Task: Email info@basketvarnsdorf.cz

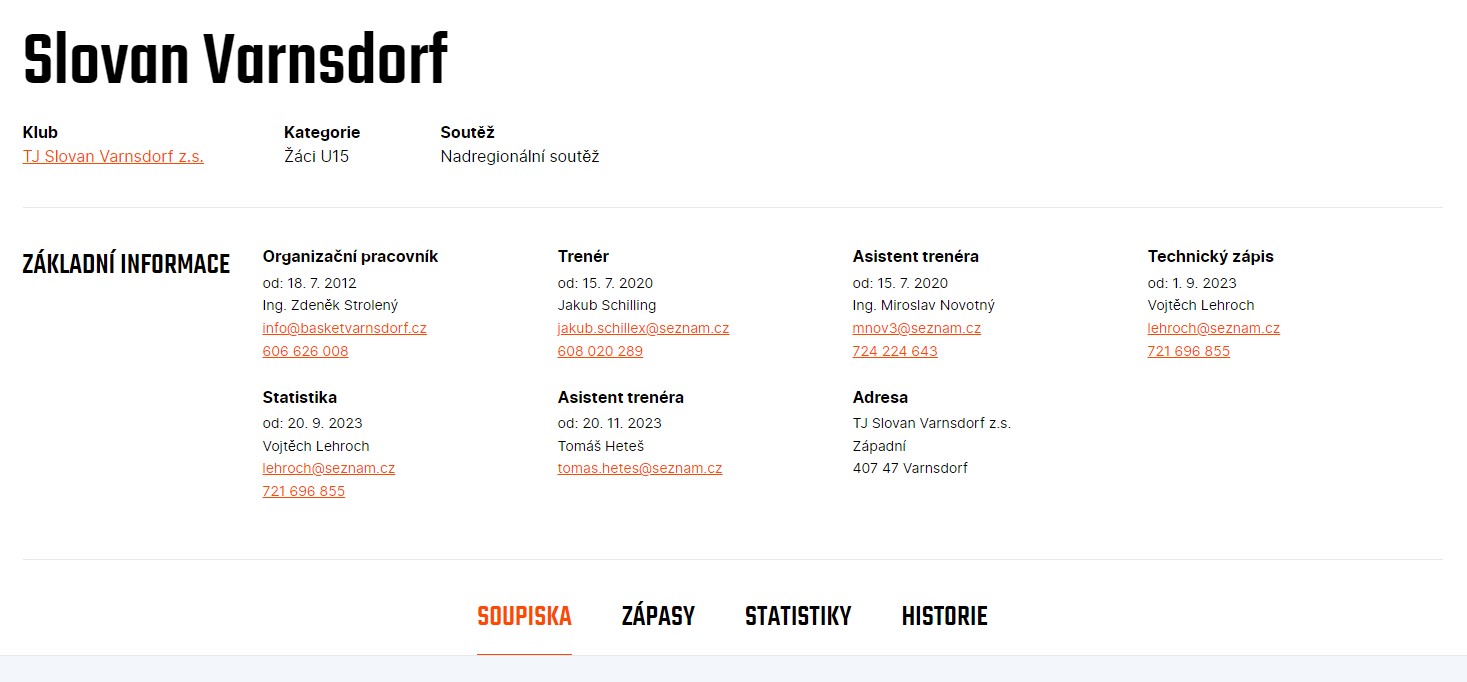Action: click(x=344, y=328)
